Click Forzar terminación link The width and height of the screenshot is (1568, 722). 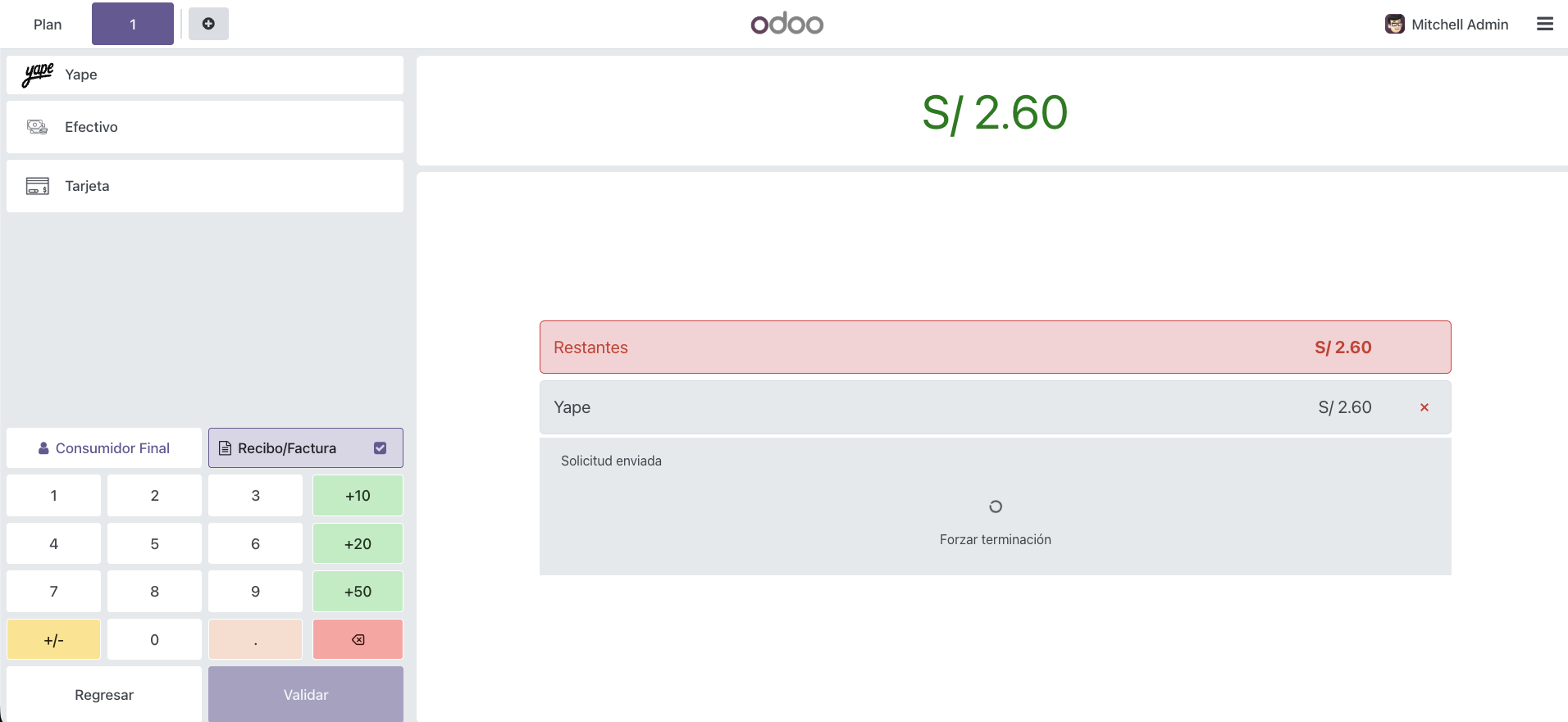point(996,539)
